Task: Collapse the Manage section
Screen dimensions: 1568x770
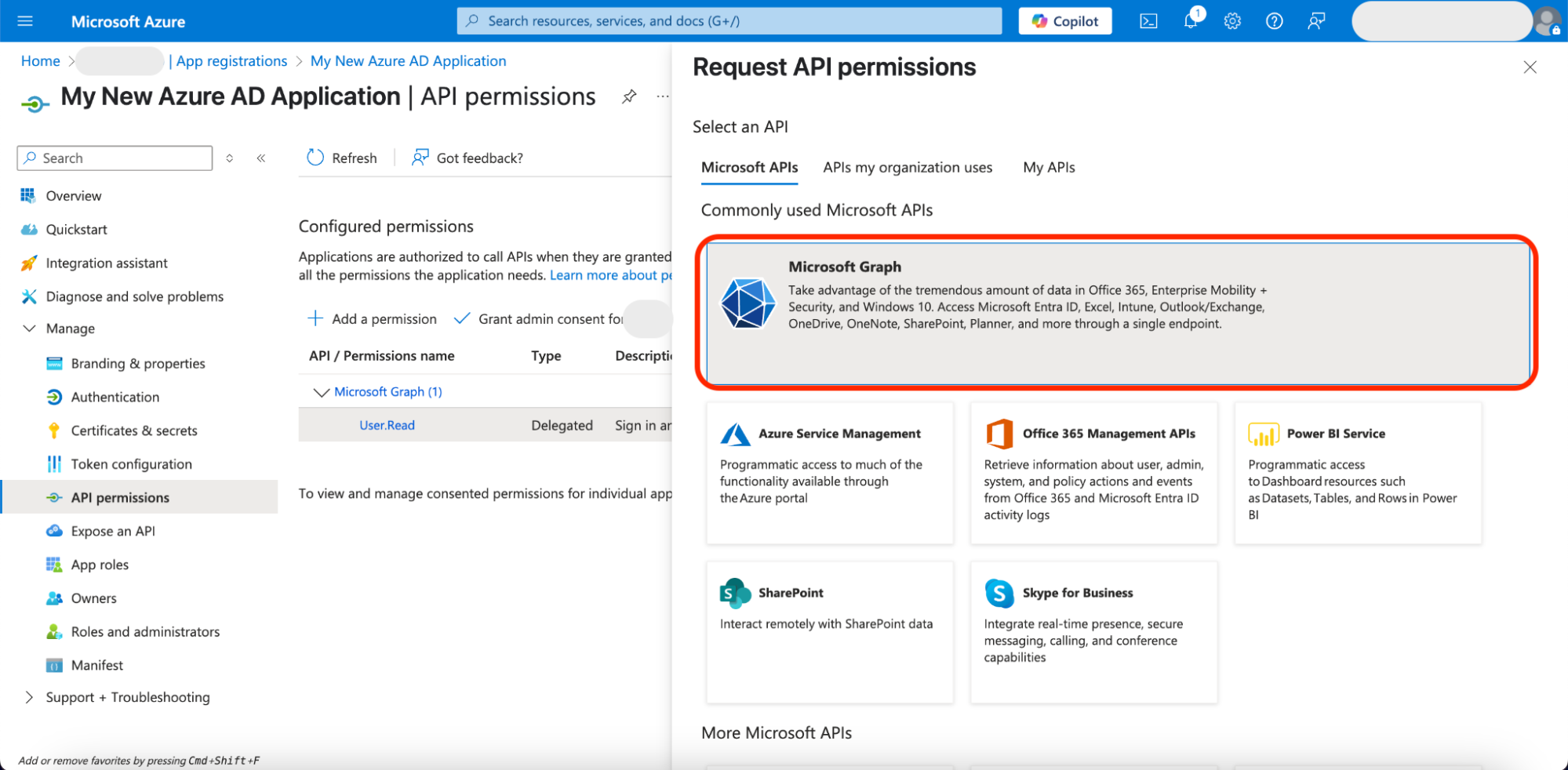Action: 30,329
